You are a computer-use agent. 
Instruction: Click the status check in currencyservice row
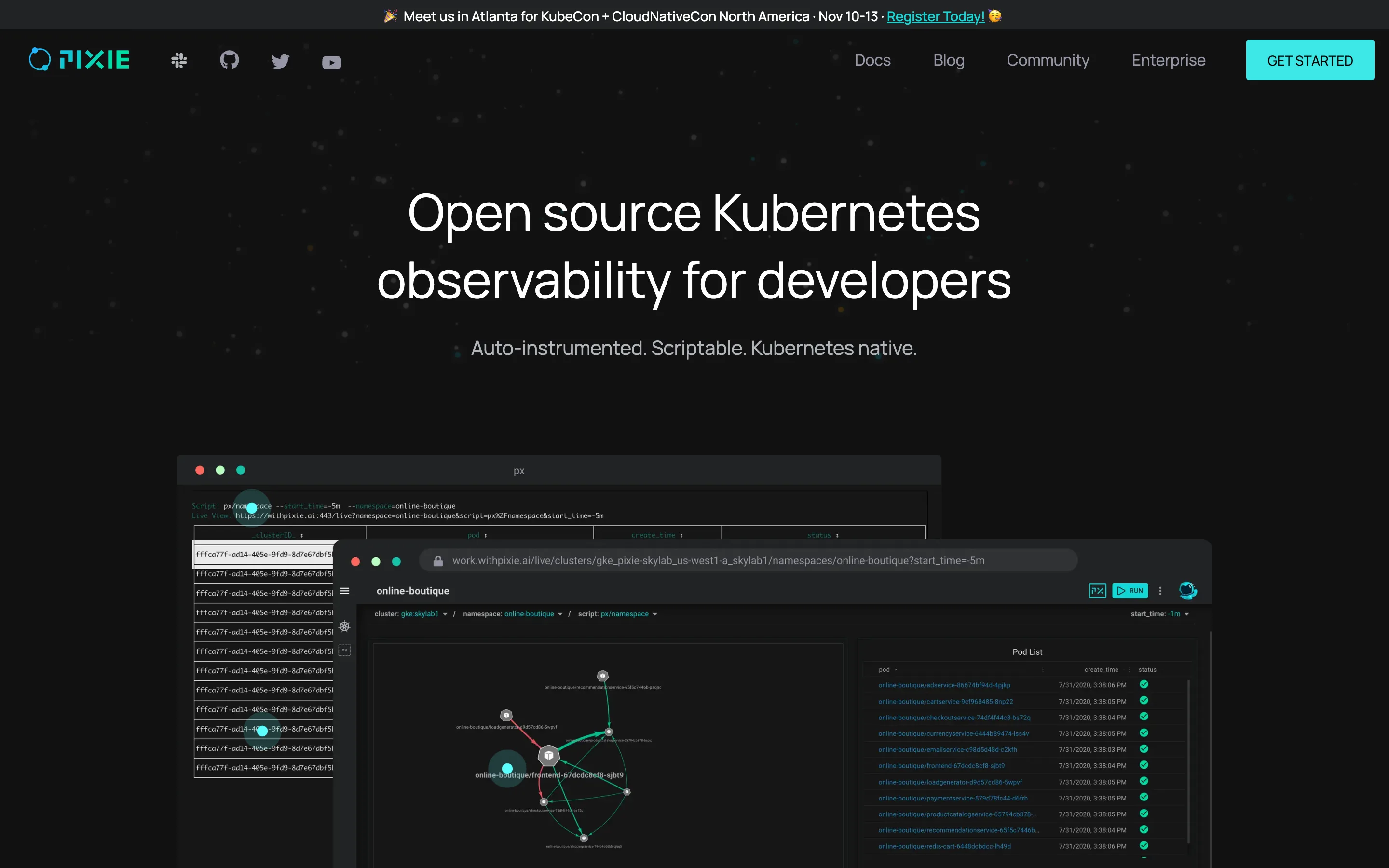pos(1144,732)
